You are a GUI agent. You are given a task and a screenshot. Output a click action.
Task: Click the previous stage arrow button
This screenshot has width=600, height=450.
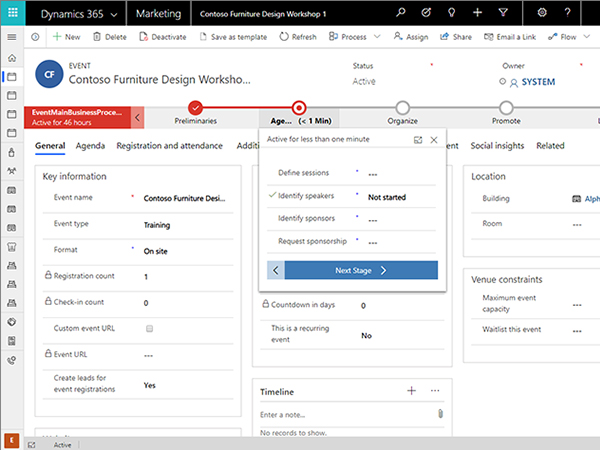(276, 271)
